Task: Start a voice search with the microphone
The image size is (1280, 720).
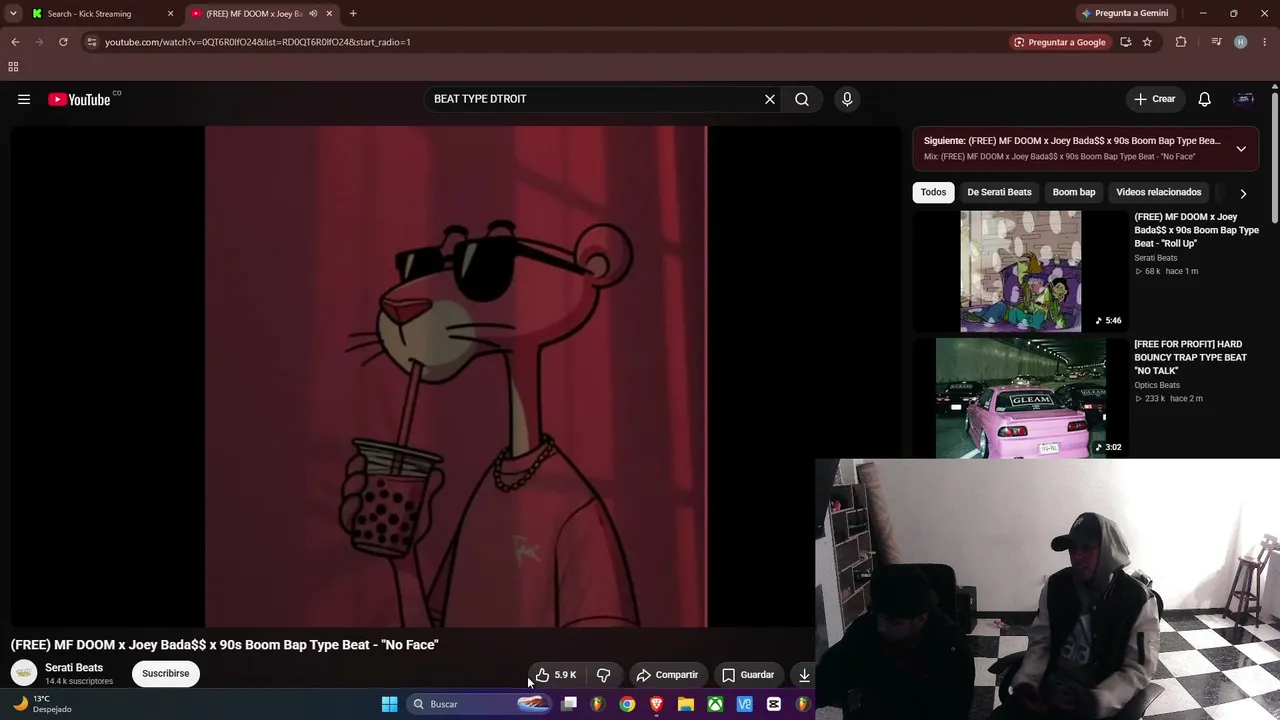Action: coord(847,99)
